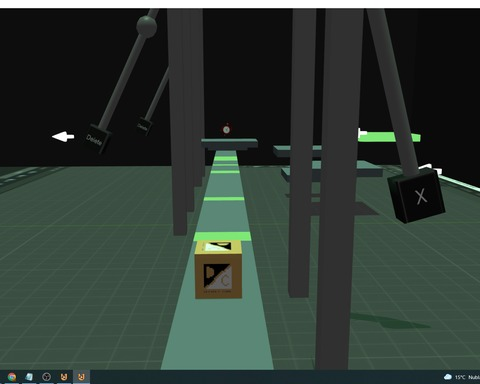The width and height of the screenshot is (480, 384).
Task: Hit the smaller, distant Delete hammer block
Action: (144, 126)
